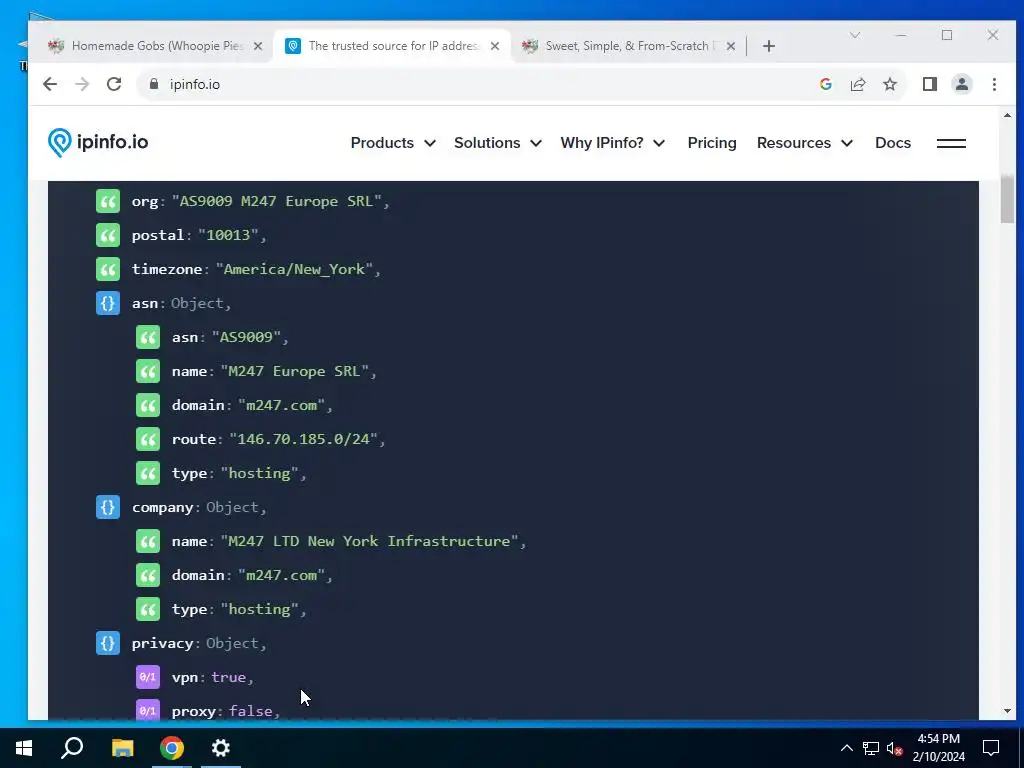
Task: Click the string icon beside org
Action: (108, 201)
